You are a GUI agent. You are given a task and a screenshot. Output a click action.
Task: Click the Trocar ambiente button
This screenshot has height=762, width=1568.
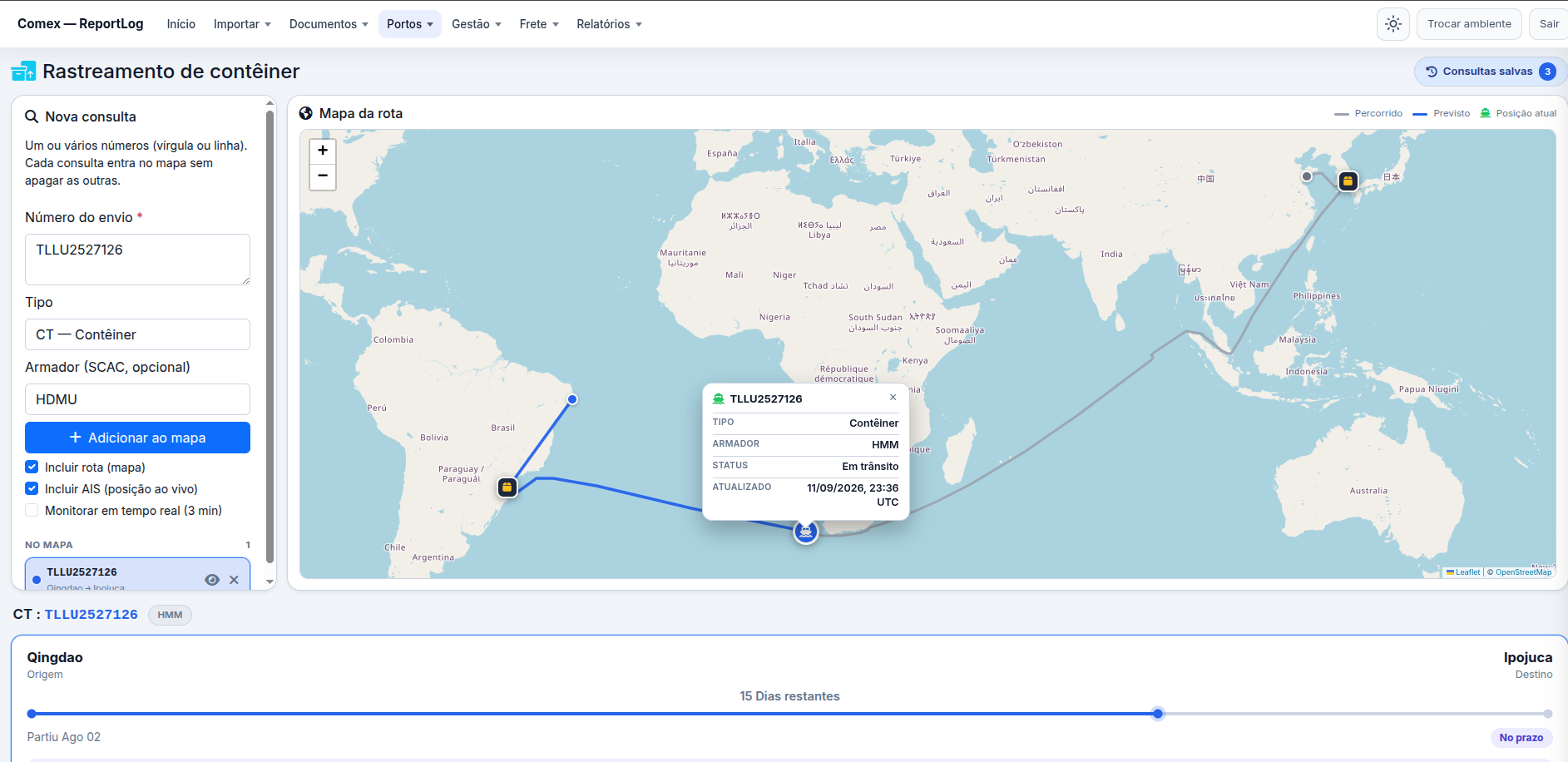pyautogui.click(x=1469, y=24)
